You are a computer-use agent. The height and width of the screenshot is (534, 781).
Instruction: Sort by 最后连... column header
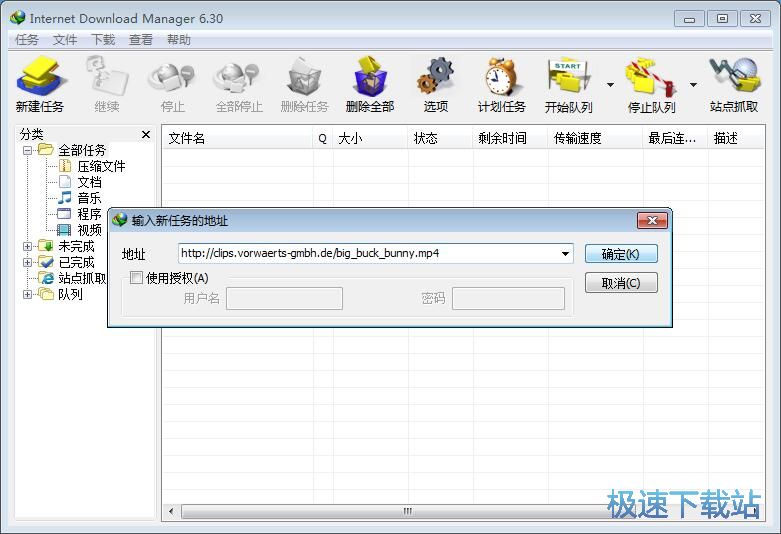(x=675, y=138)
